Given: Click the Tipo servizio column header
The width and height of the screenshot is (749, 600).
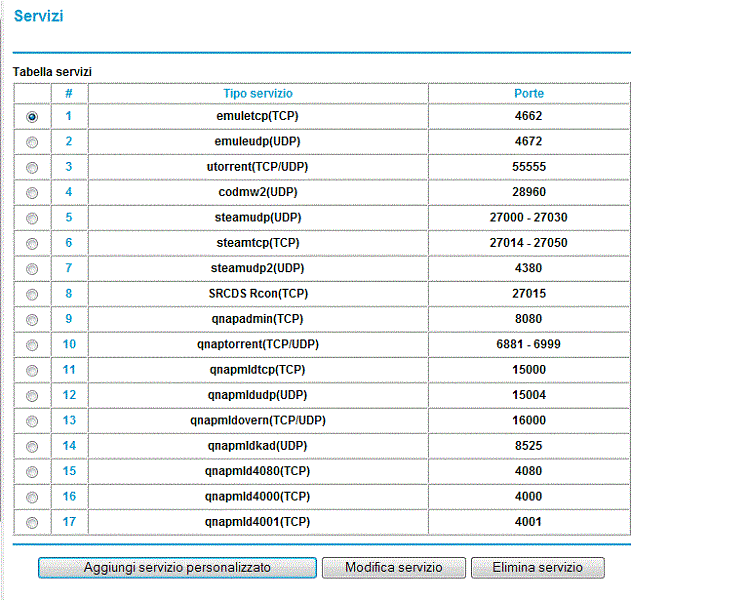Looking at the screenshot, I should click(x=257, y=93).
